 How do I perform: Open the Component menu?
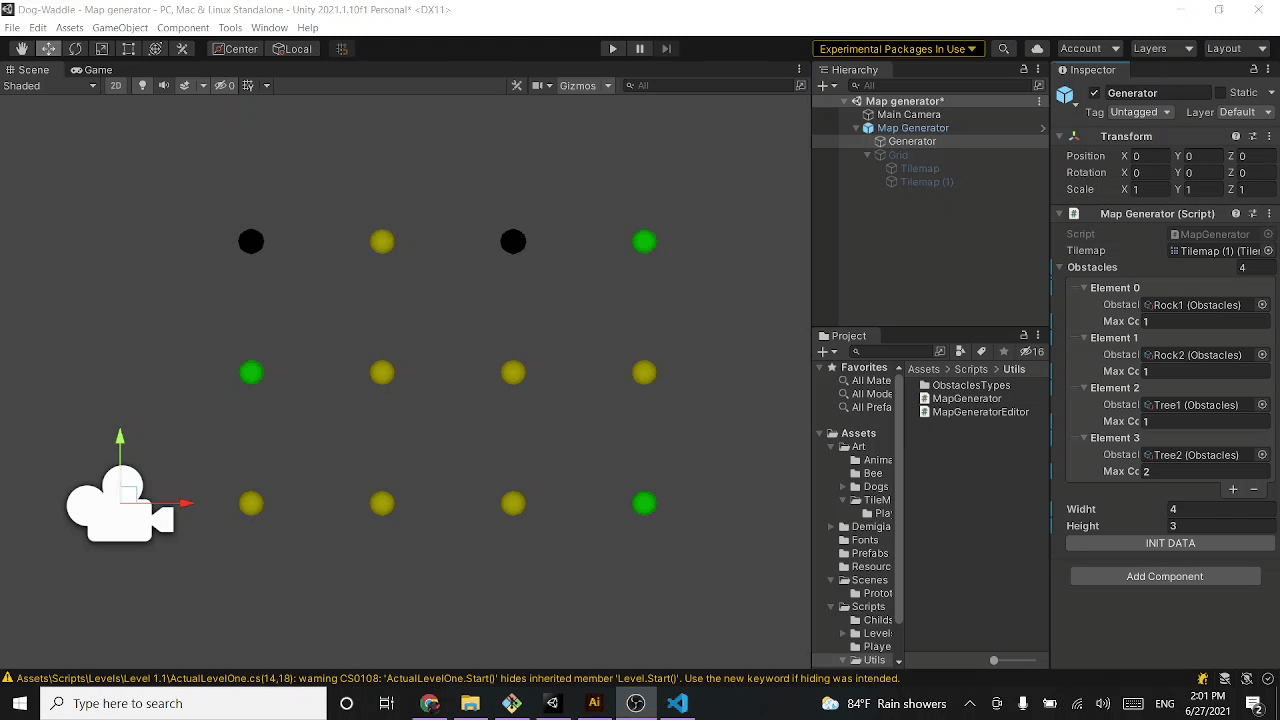coord(183,28)
